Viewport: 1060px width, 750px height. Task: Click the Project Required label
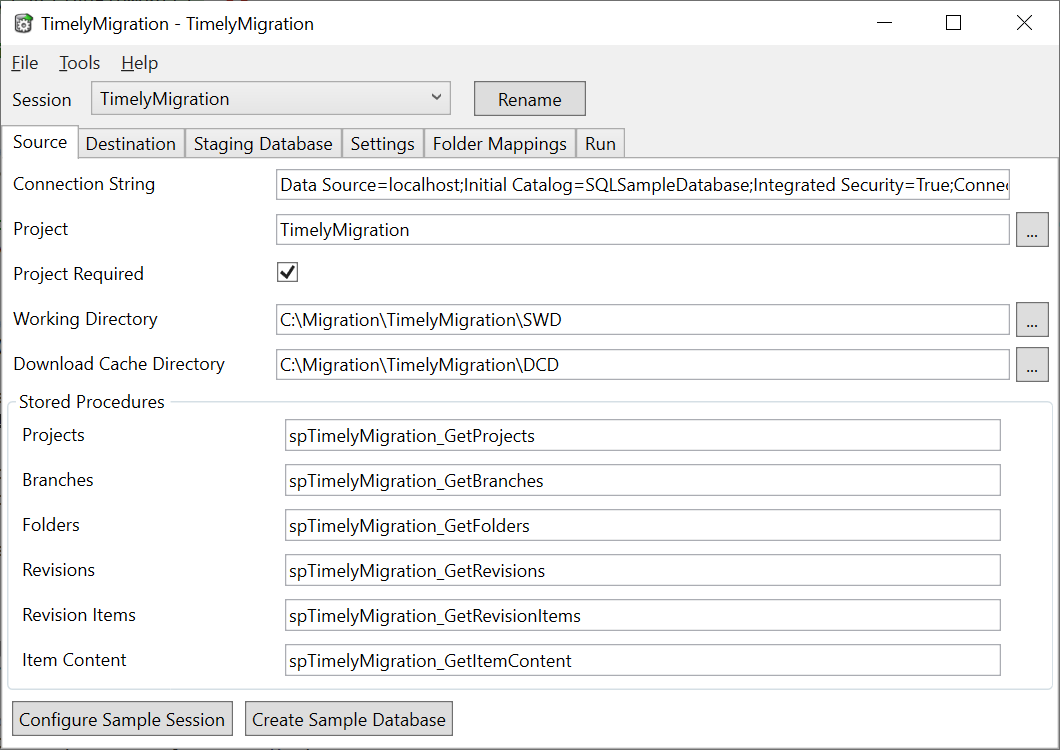(x=78, y=274)
